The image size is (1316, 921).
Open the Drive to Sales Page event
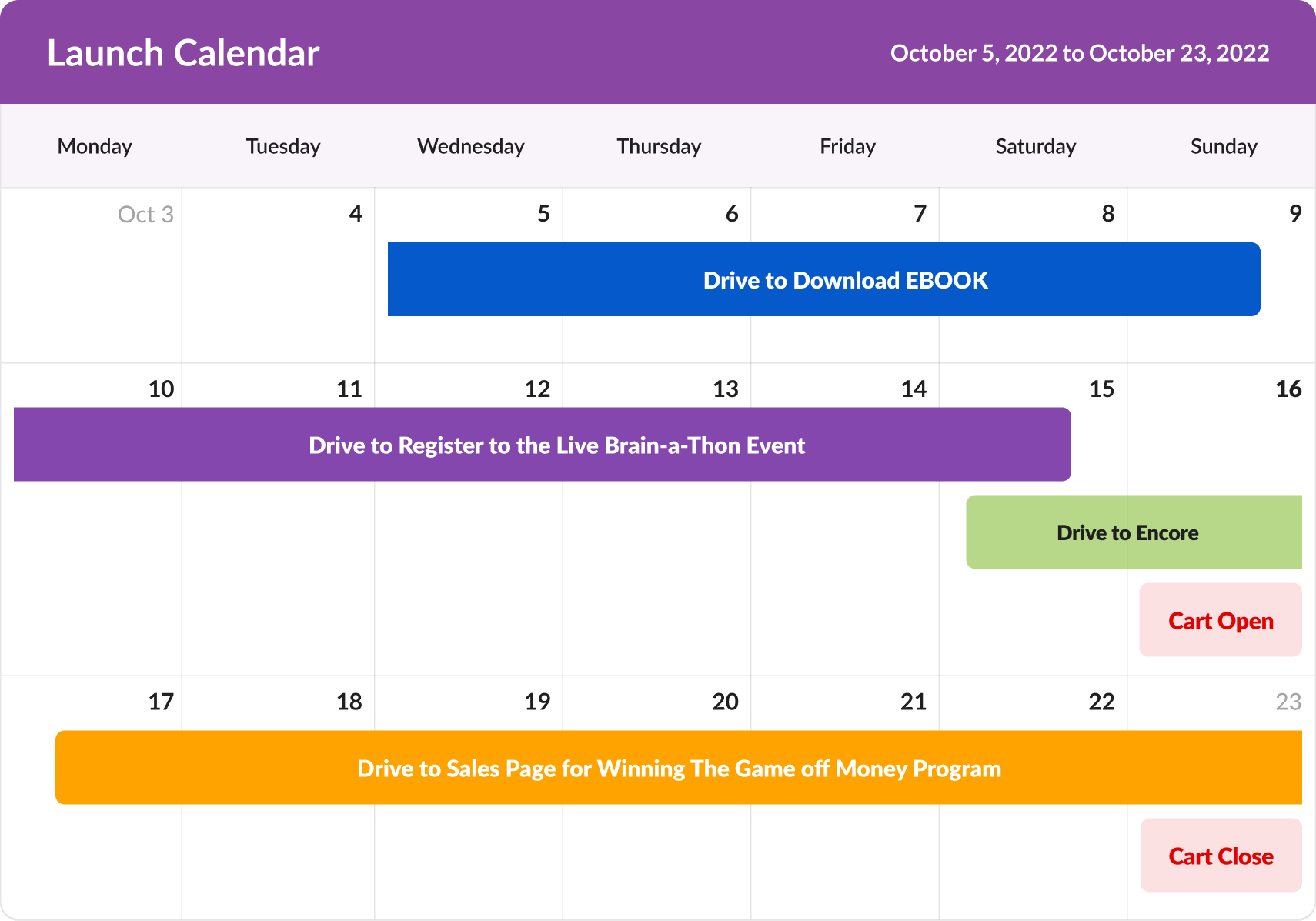coord(678,768)
